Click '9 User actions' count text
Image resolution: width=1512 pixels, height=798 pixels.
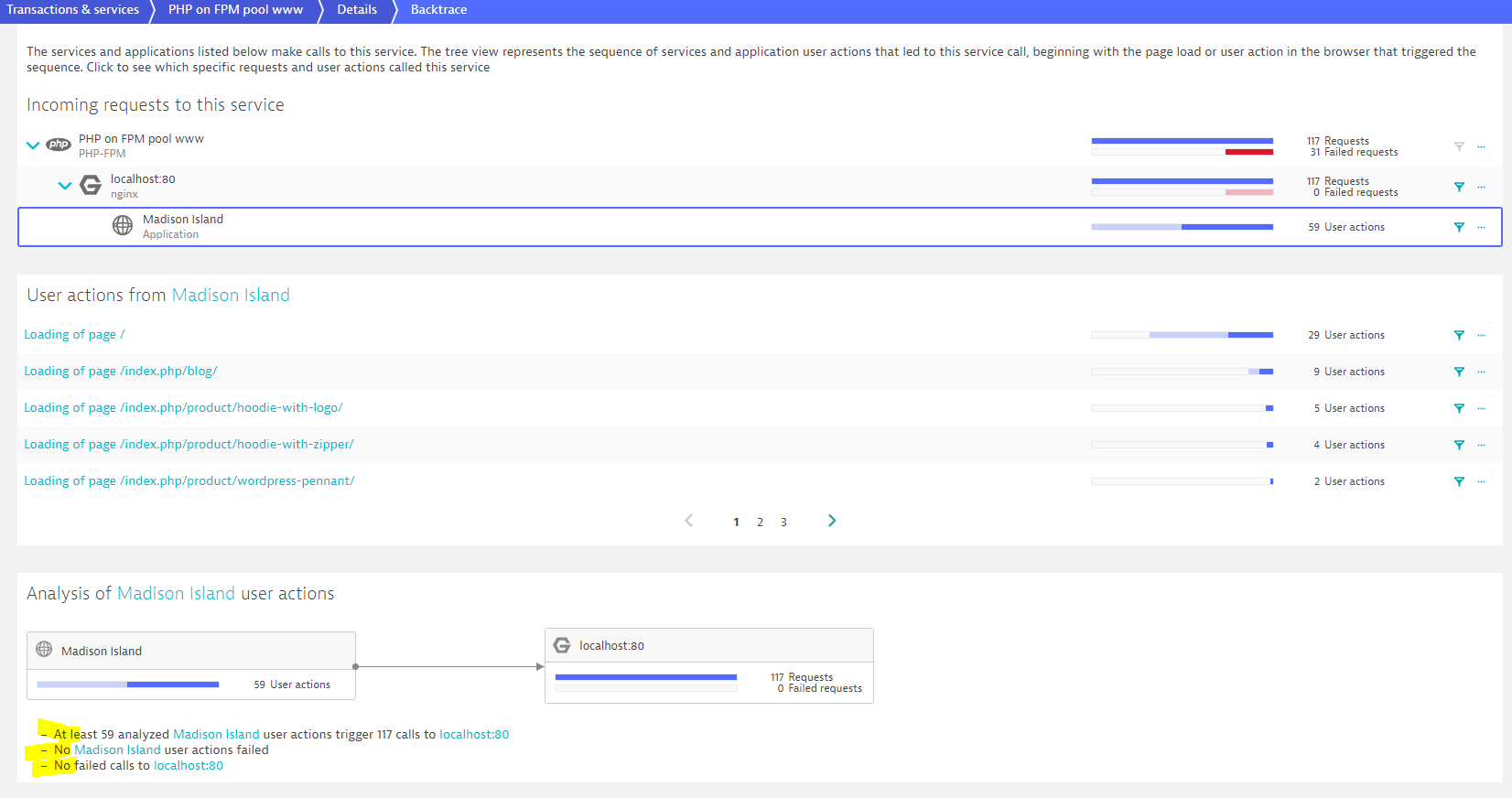[x=1349, y=372]
